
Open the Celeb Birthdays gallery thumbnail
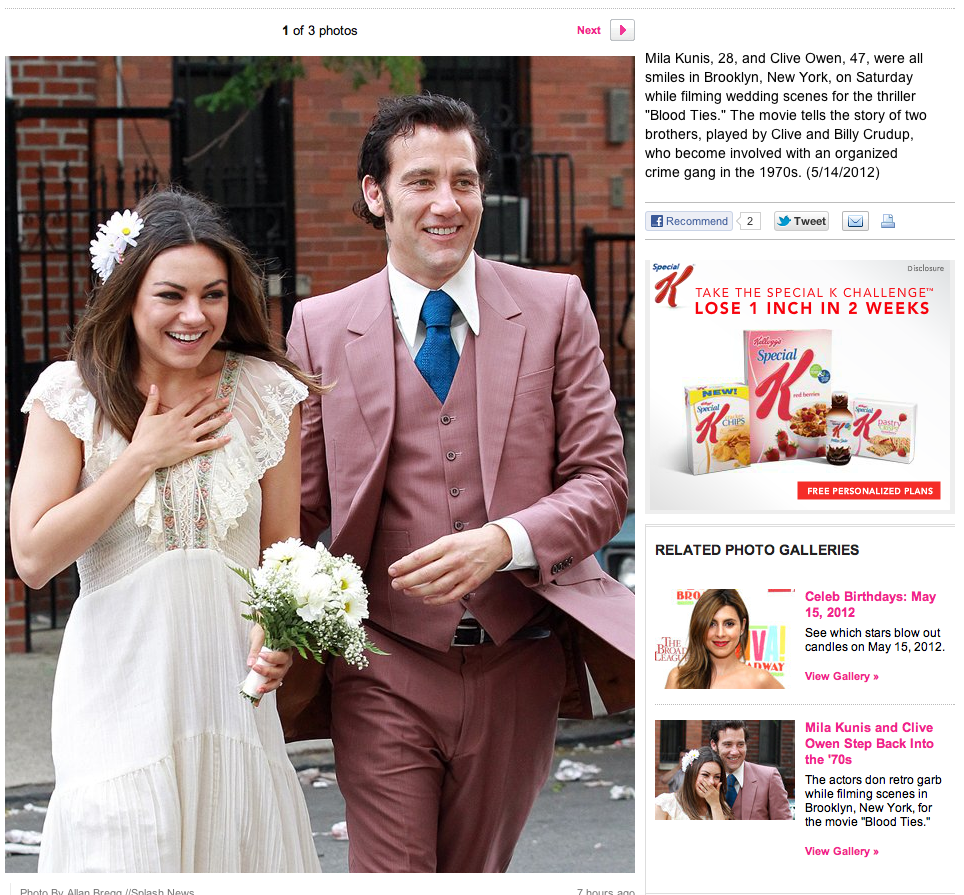pyautogui.click(x=724, y=639)
